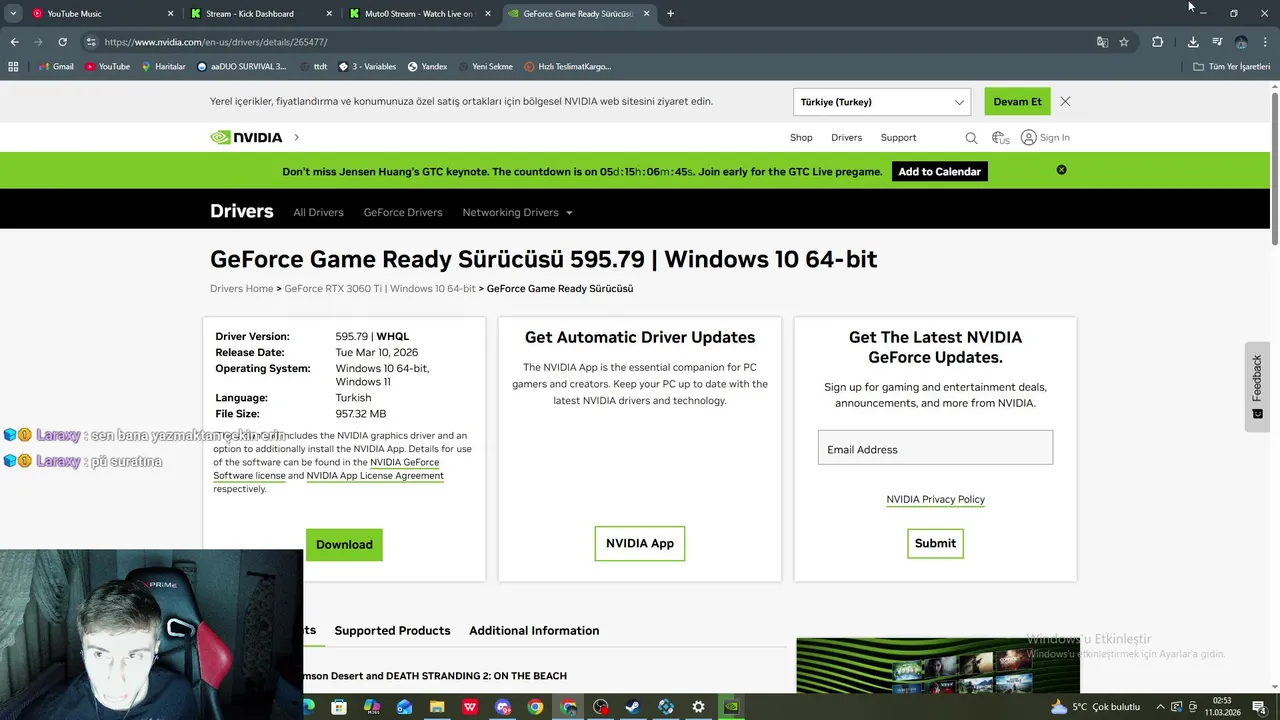
Task: Click the search magnifier icon on NVIDIA header
Action: [x=971, y=138]
